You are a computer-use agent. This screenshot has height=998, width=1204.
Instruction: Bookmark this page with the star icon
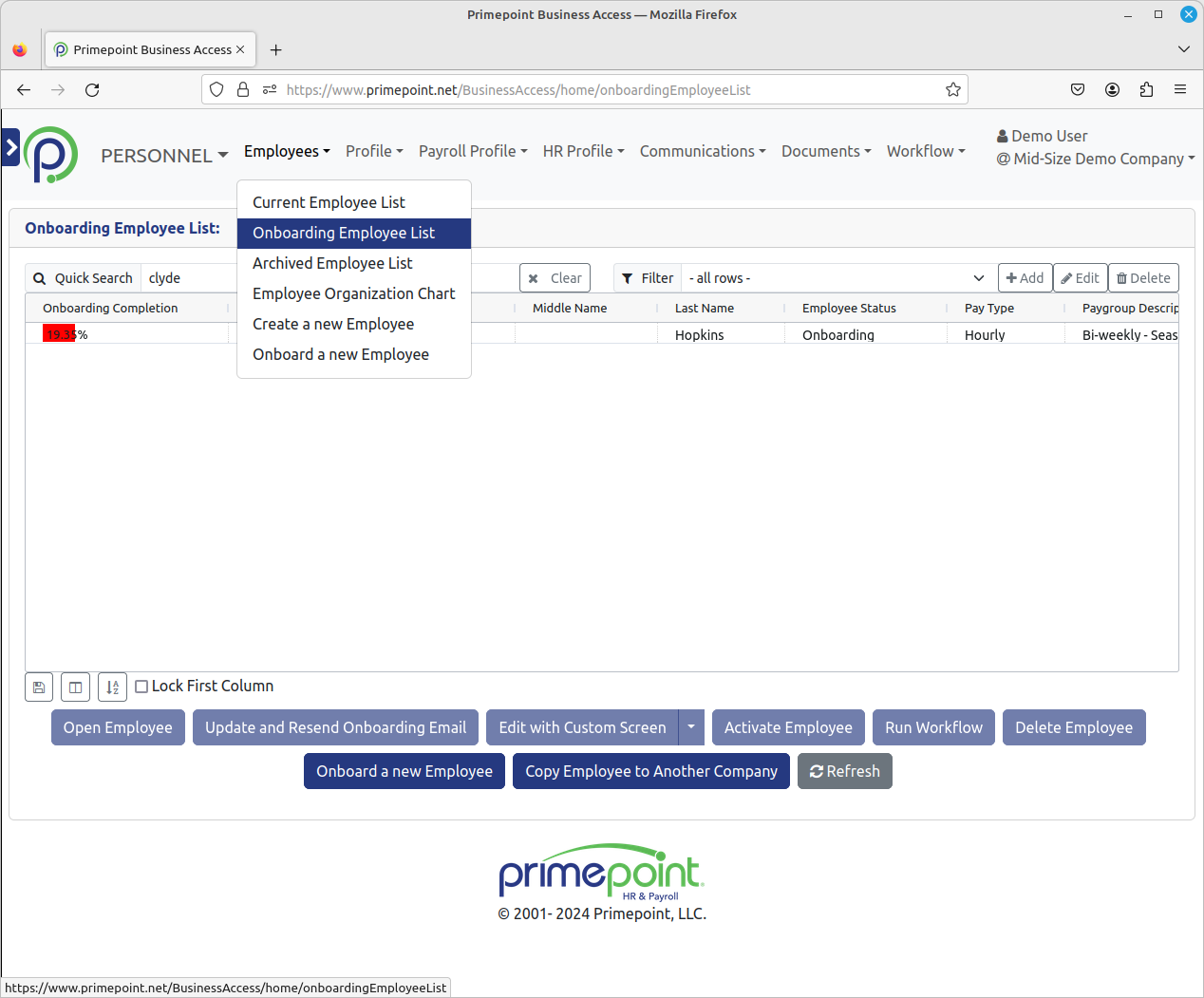point(953,89)
